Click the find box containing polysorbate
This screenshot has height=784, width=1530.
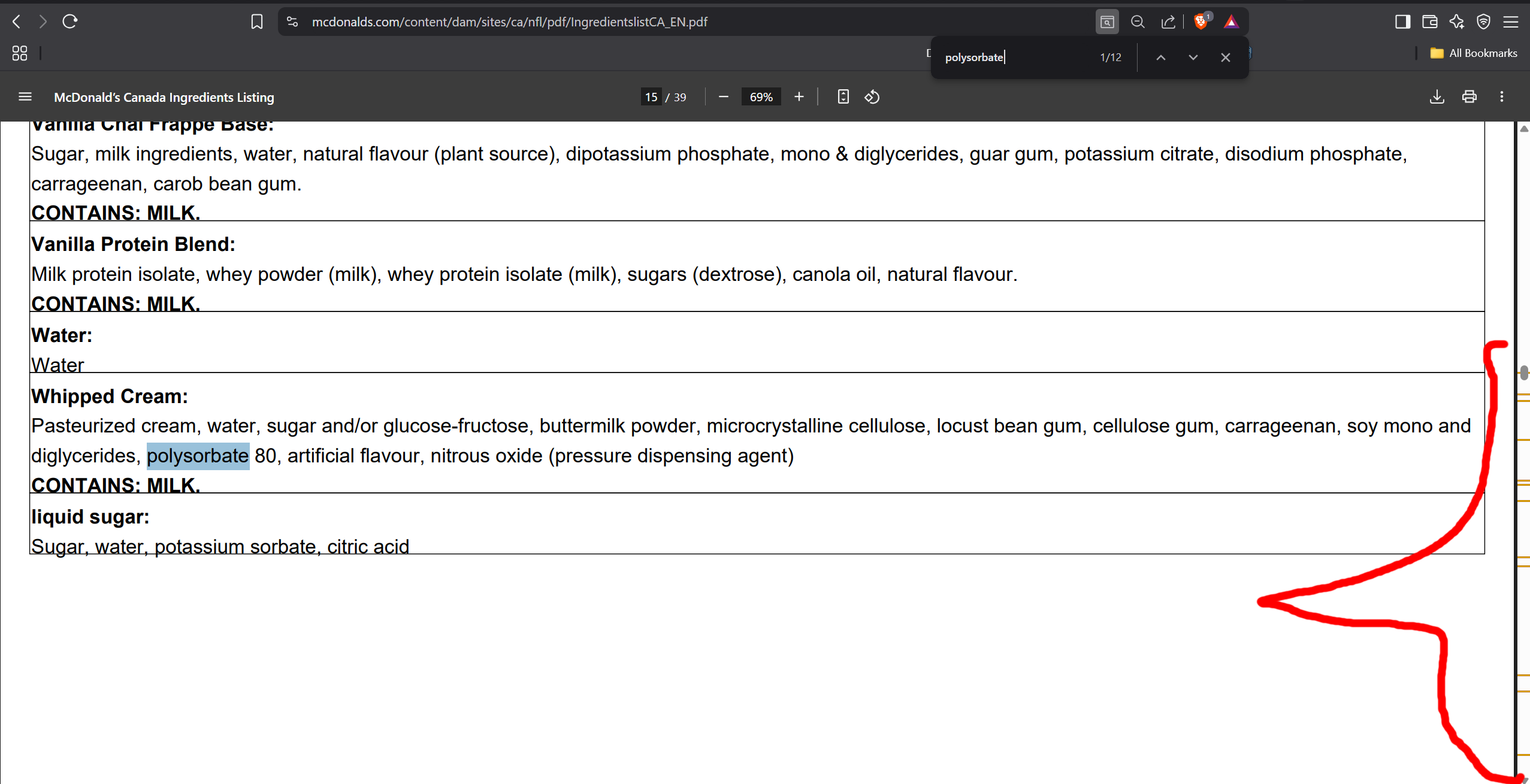1015,57
